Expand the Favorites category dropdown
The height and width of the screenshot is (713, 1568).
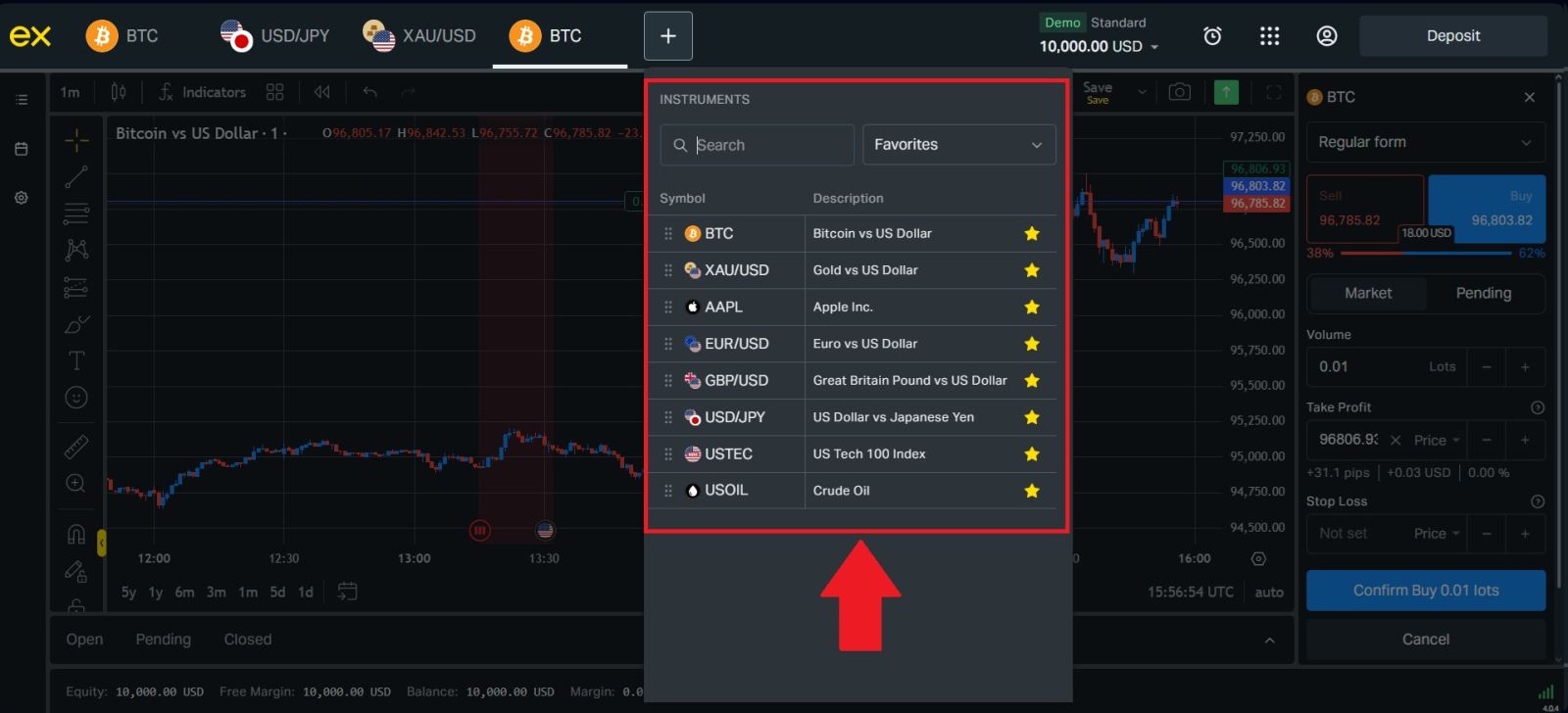point(957,145)
